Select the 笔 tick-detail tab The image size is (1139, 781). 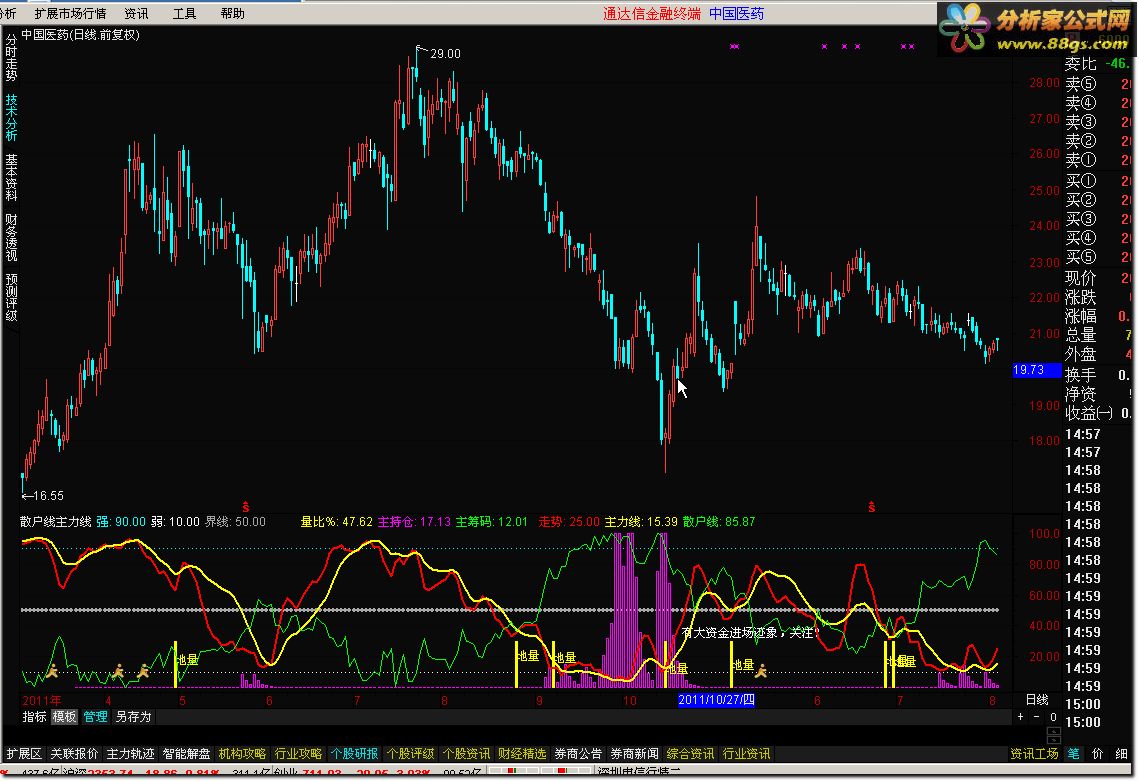point(1073,754)
